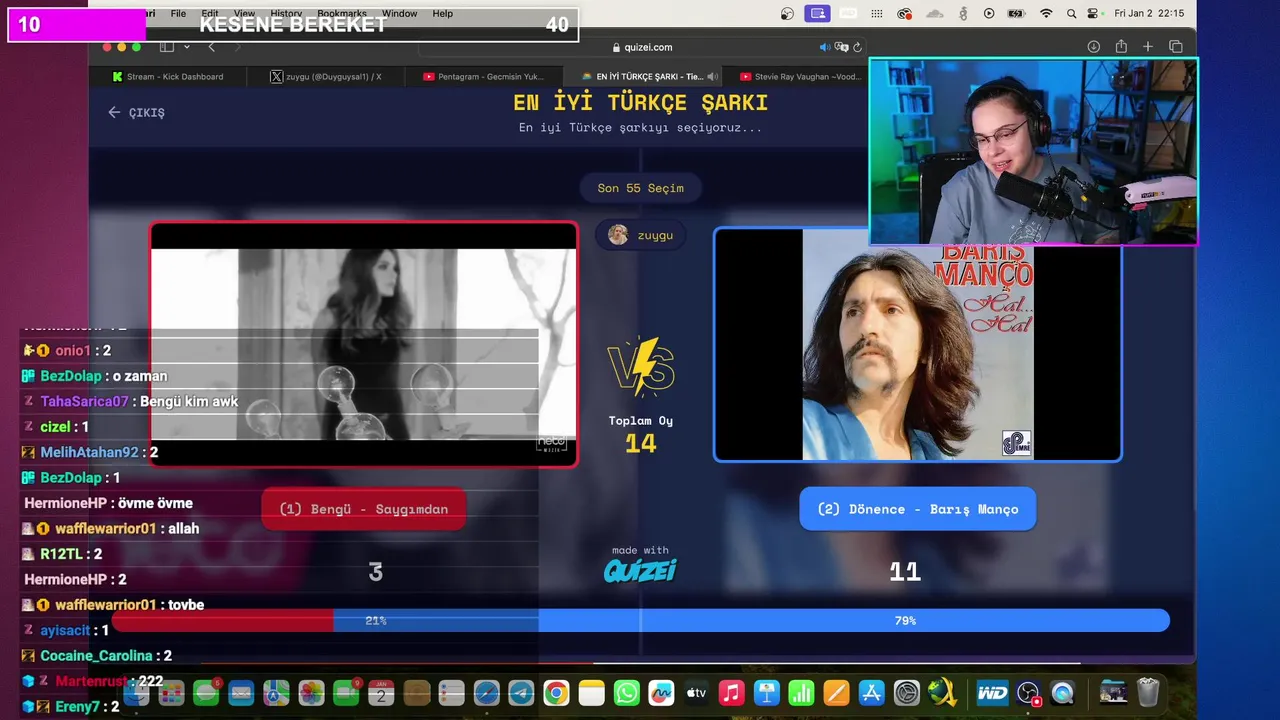Open the Help menu
This screenshot has width=1280, height=720.
[x=442, y=14]
